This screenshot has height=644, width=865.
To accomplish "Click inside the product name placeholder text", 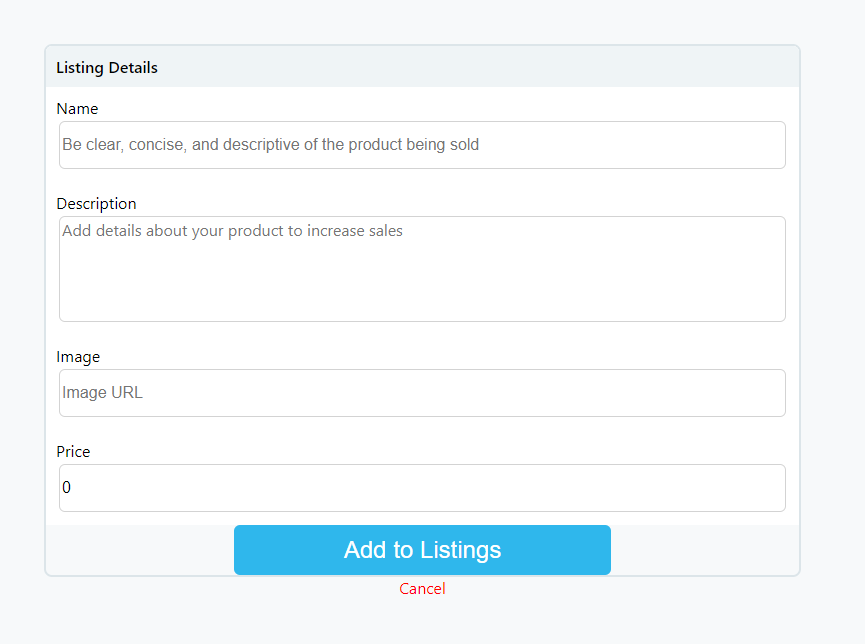I will pos(271,144).
